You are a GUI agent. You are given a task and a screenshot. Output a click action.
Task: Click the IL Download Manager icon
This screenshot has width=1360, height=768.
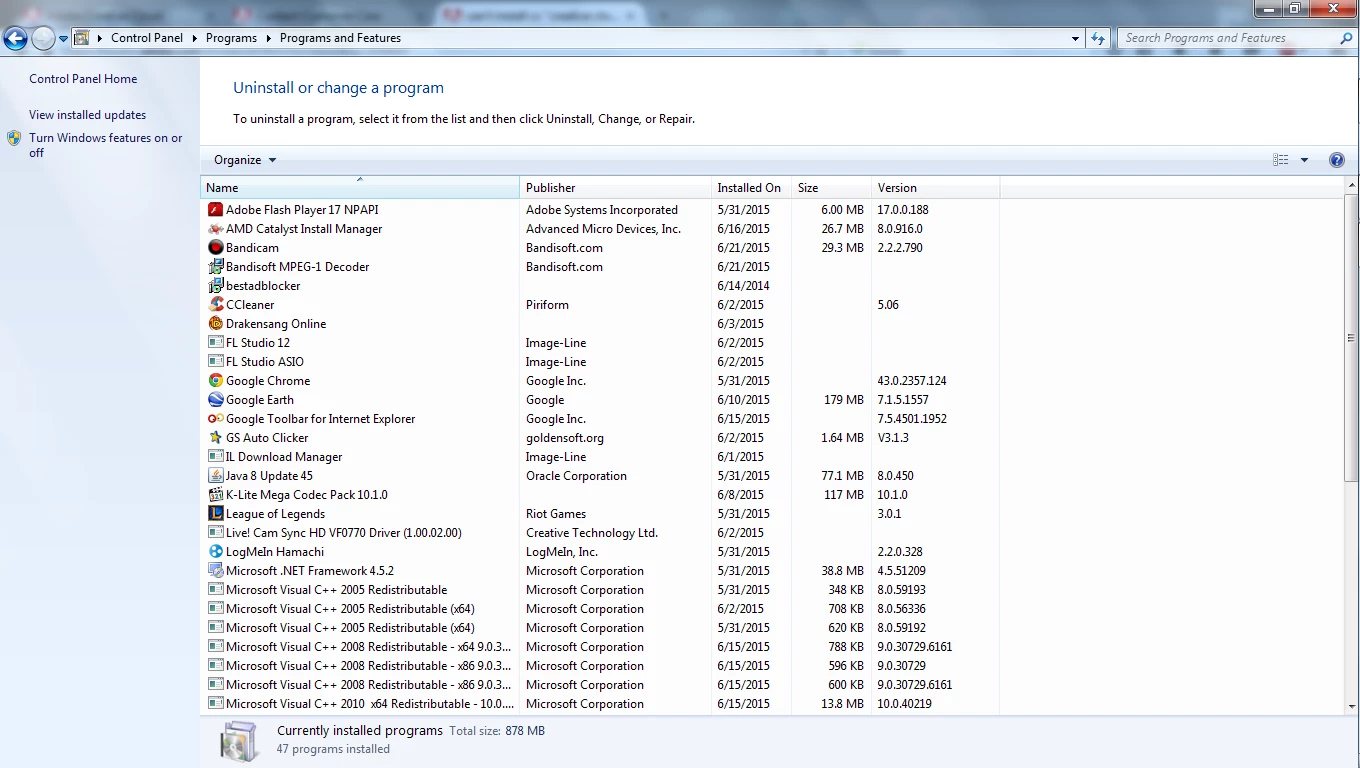pyautogui.click(x=215, y=457)
